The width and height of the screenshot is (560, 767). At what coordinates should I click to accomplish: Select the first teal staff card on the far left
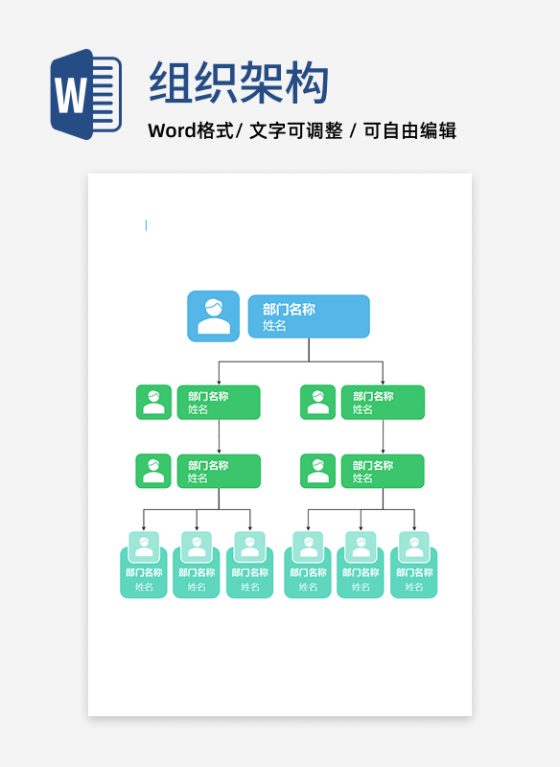144,564
